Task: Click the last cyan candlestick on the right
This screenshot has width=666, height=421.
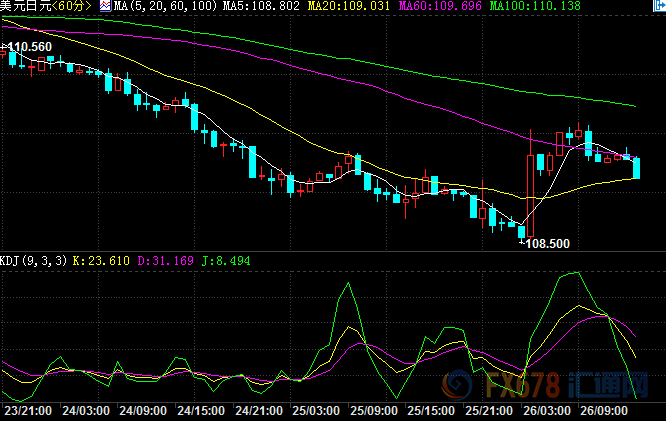Action: 636,168
